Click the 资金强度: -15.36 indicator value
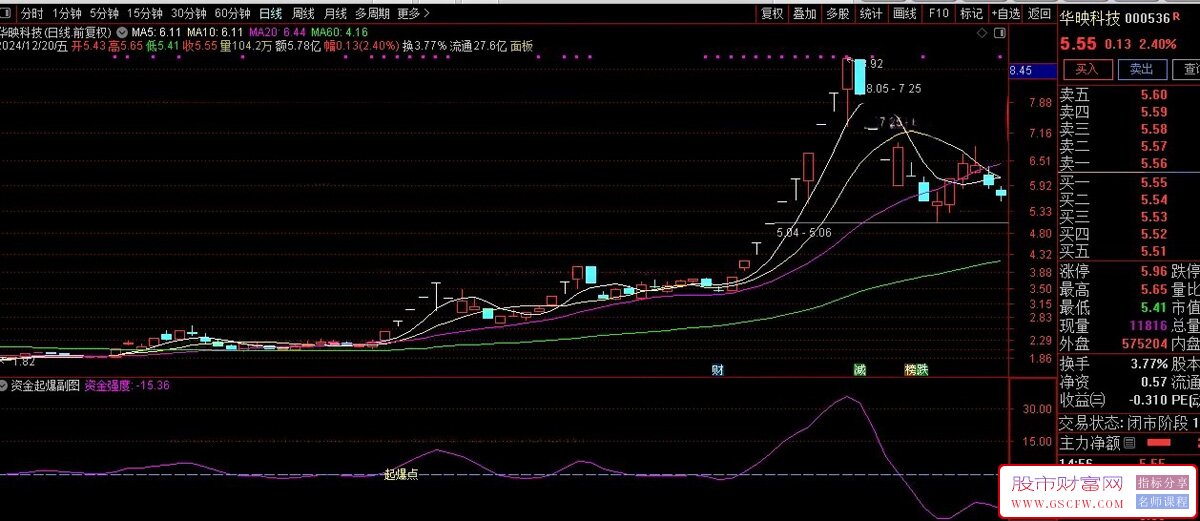 [125, 384]
